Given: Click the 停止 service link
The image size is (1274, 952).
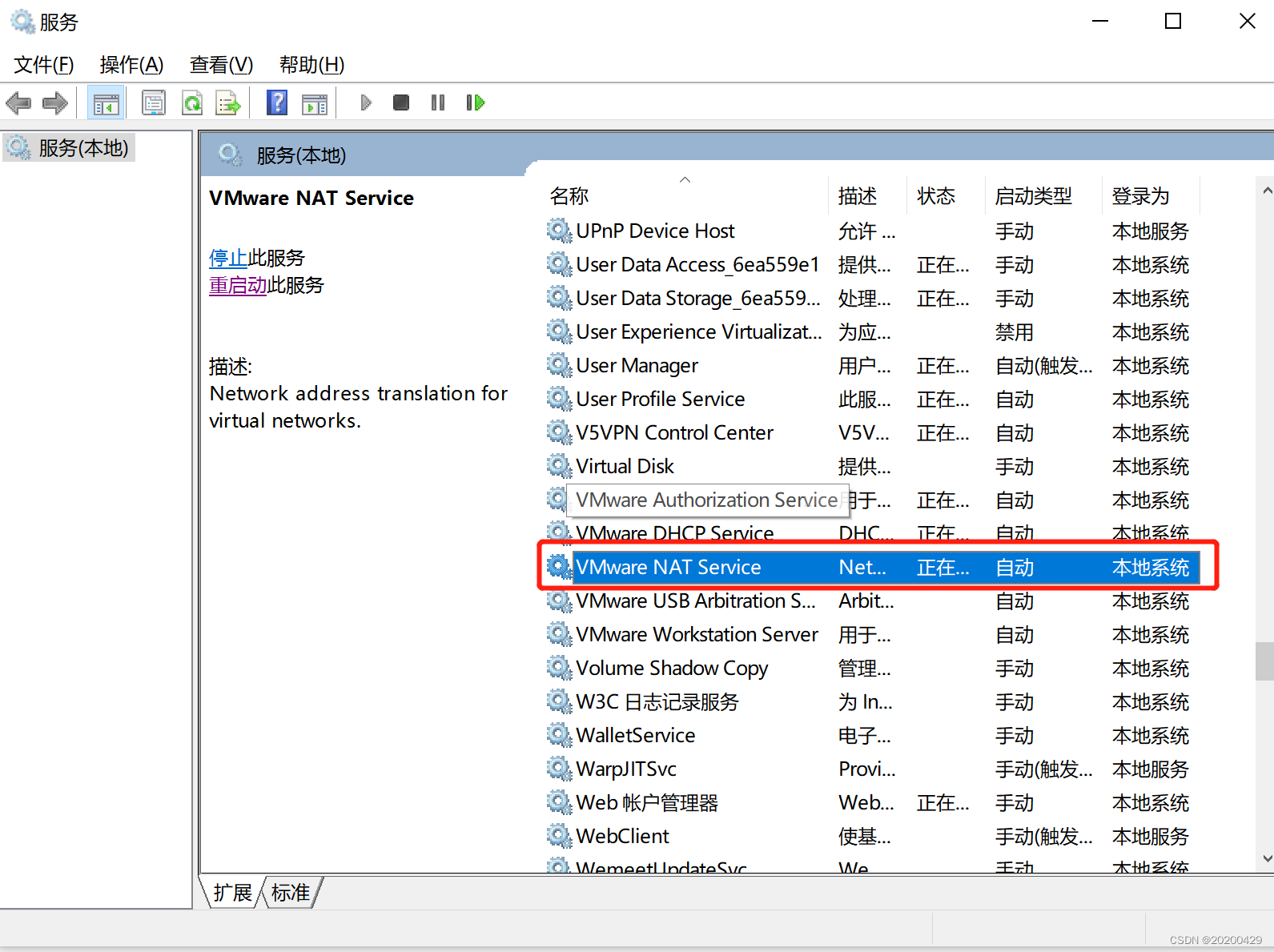Looking at the screenshot, I should pyautogui.click(x=228, y=258).
